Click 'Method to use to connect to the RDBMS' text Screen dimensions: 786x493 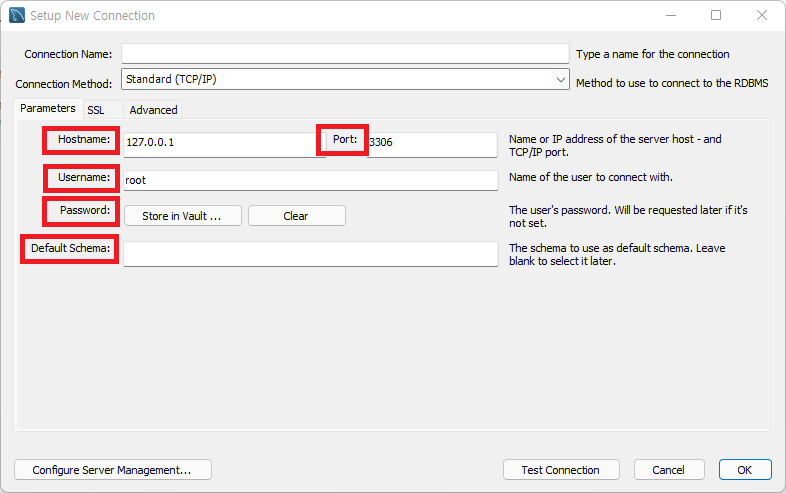point(672,83)
